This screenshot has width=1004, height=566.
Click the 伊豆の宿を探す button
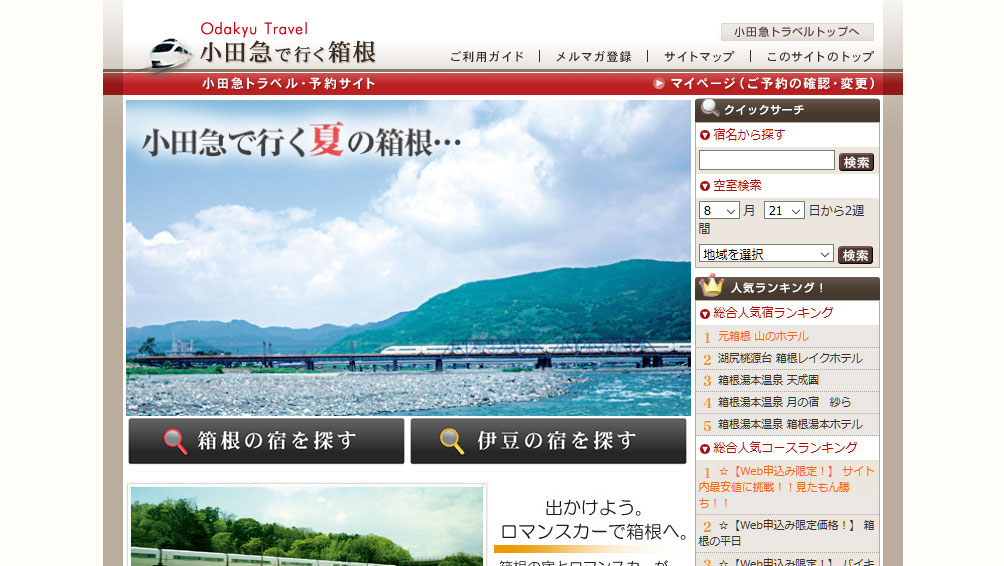point(548,441)
